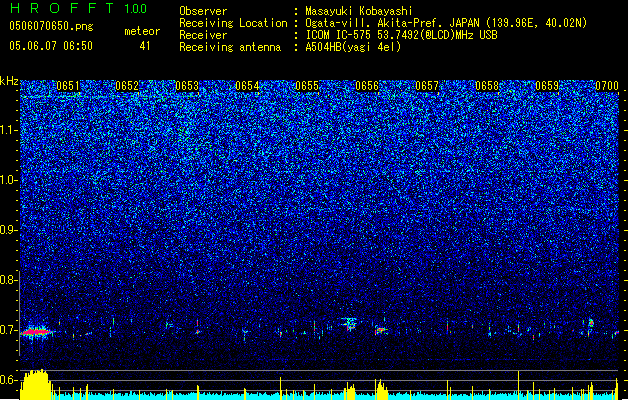Click the Receiving Location label
Image resolution: width=629 pixels, height=400 pixels.
[233, 23]
